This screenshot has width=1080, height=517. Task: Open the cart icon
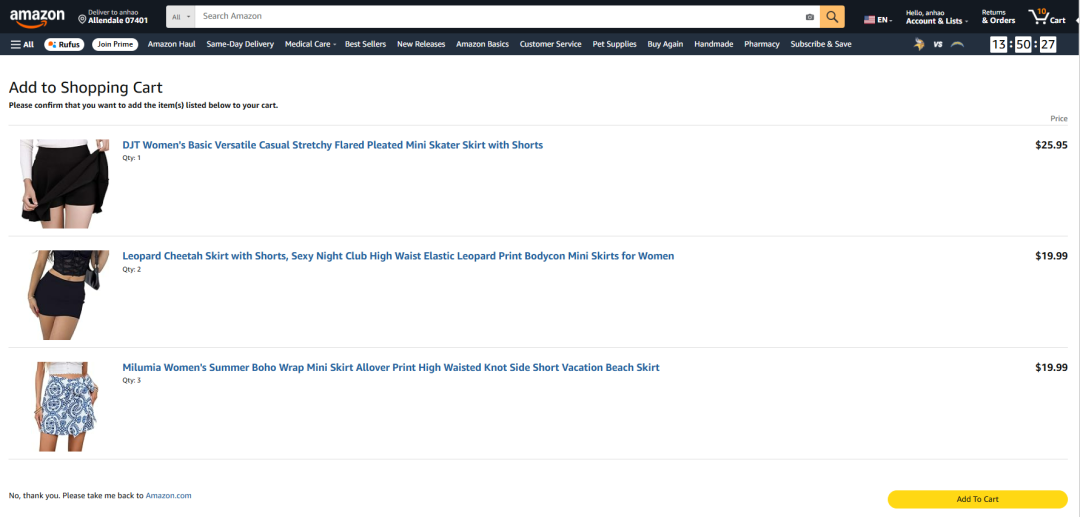pos(1047,17)
